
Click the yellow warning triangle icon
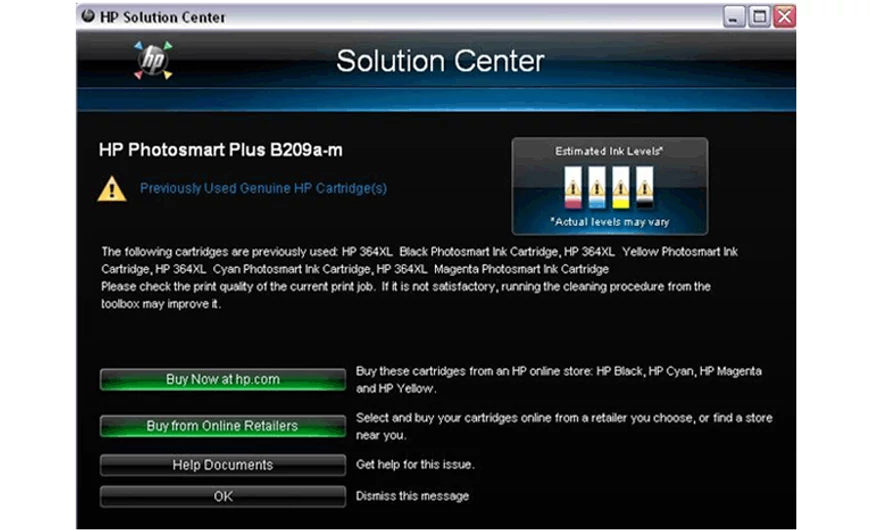click(x=112, y=189)
